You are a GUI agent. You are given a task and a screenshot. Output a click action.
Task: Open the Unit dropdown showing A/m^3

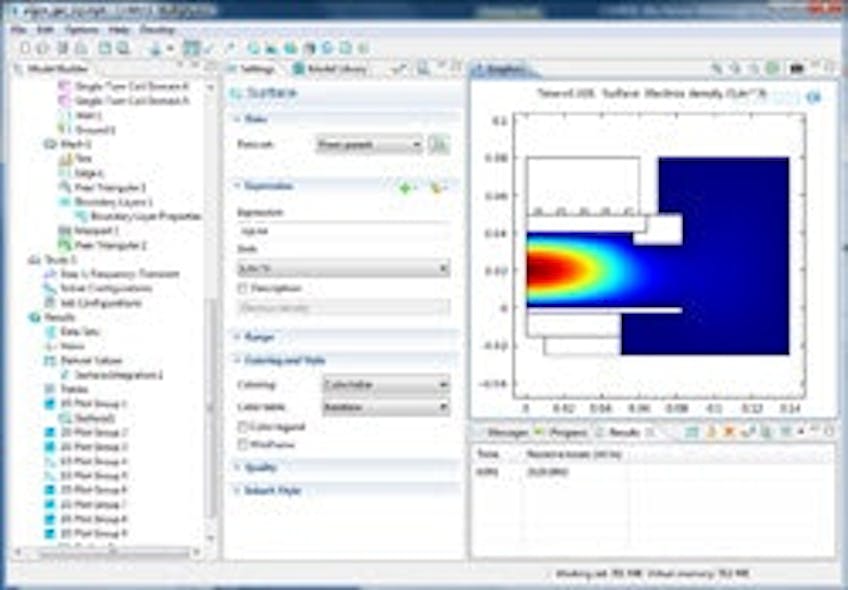(342, 265)
